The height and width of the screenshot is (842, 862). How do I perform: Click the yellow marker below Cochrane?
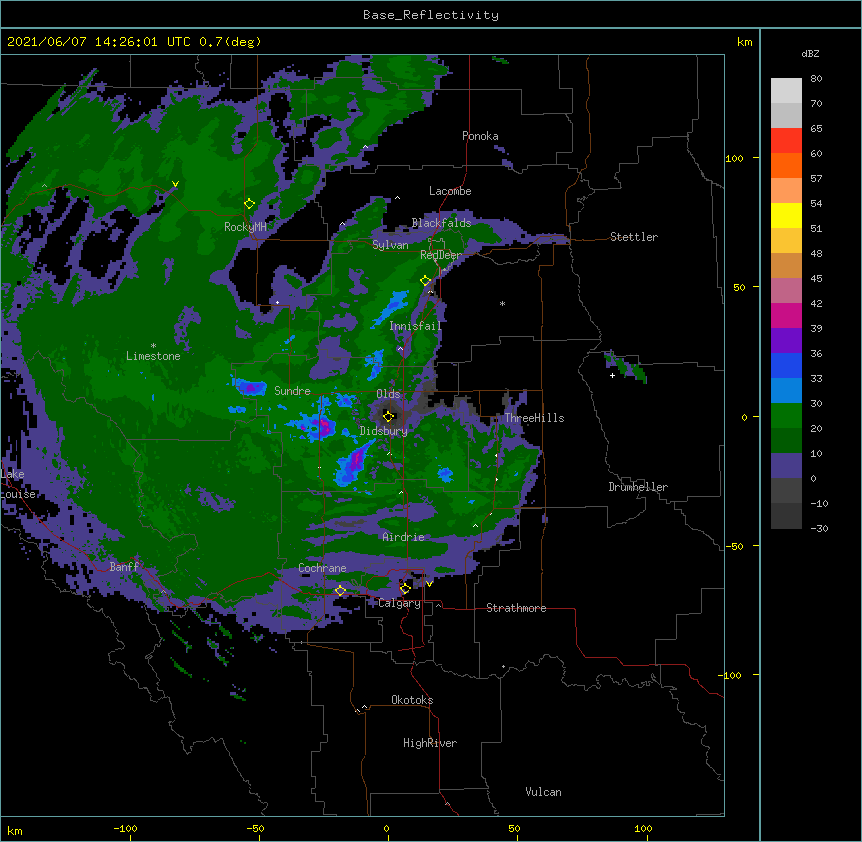coord(340,591)
